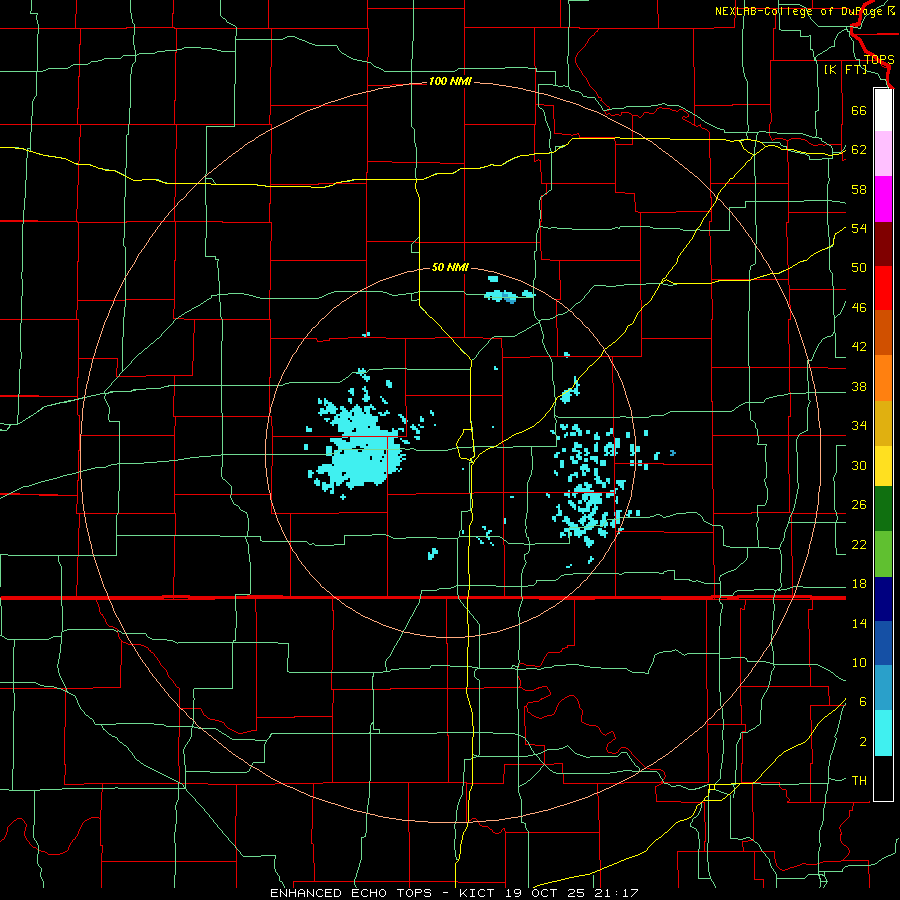Click the 10 legend value
The image size is (900, 900).
(x=859, y=662)
